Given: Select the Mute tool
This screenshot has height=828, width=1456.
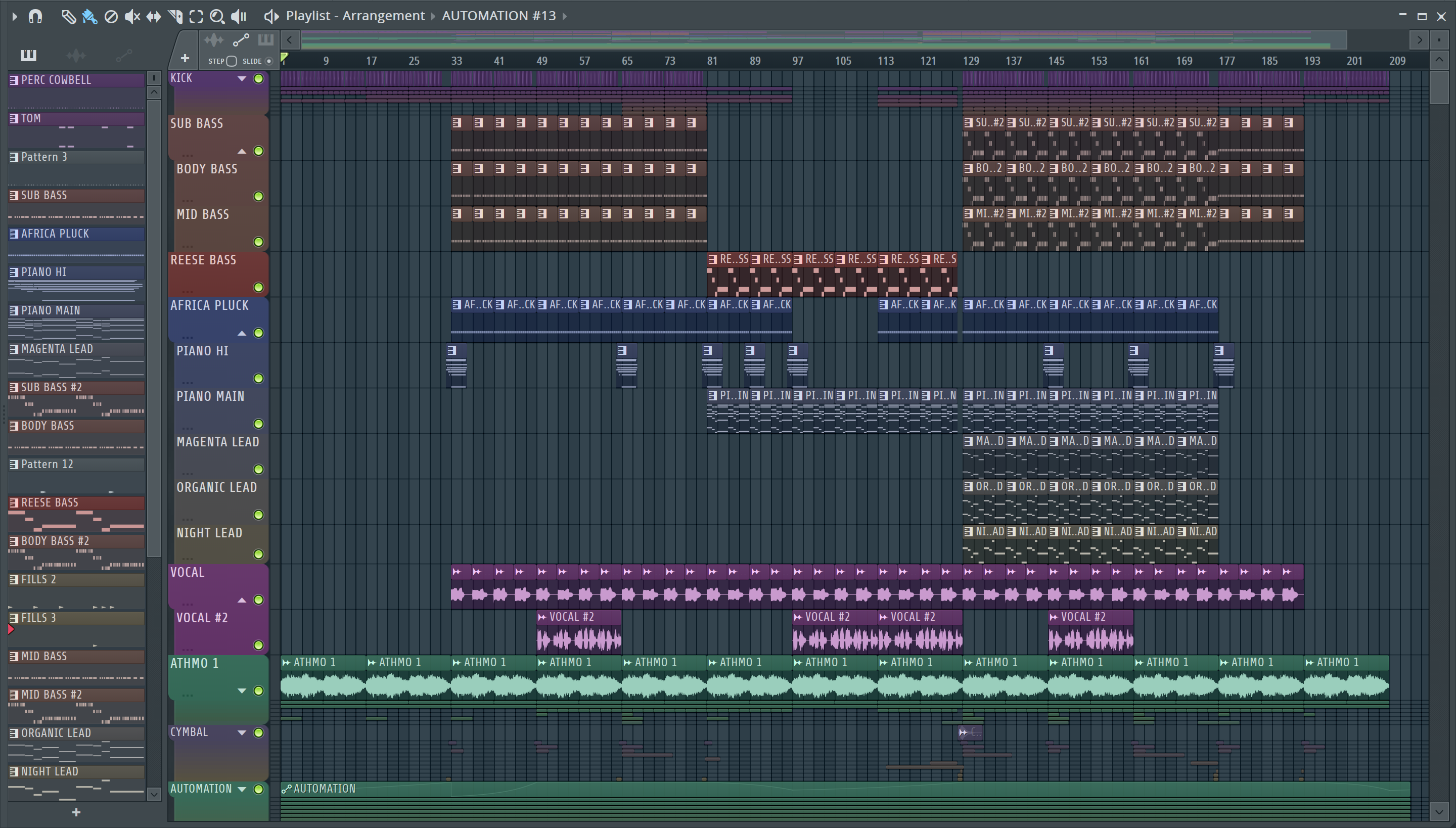Looking at the screenshot, I should (132, 17).
